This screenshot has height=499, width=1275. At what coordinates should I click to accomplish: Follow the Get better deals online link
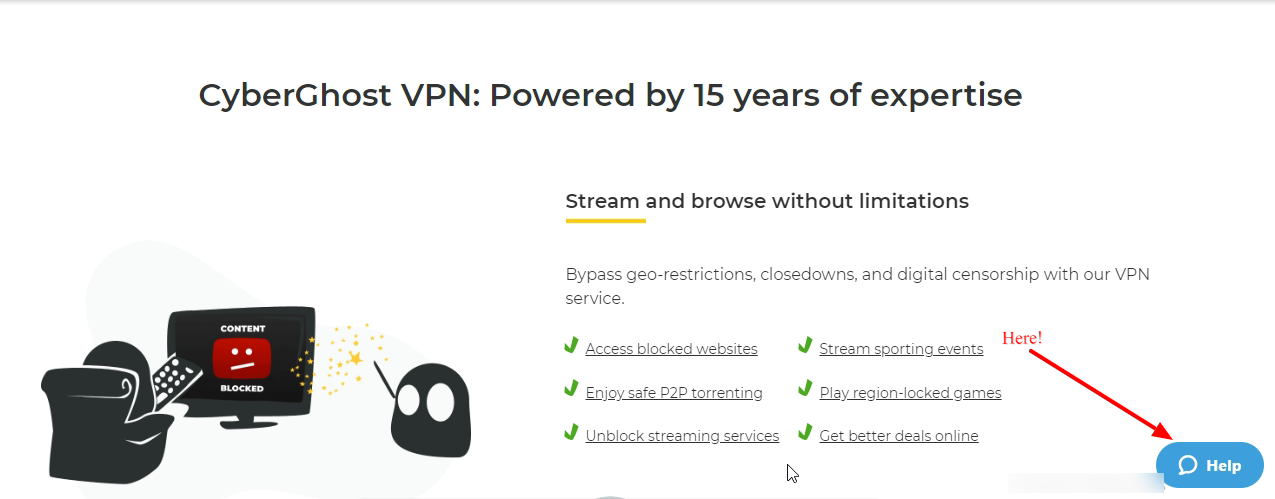coord(899,436)
